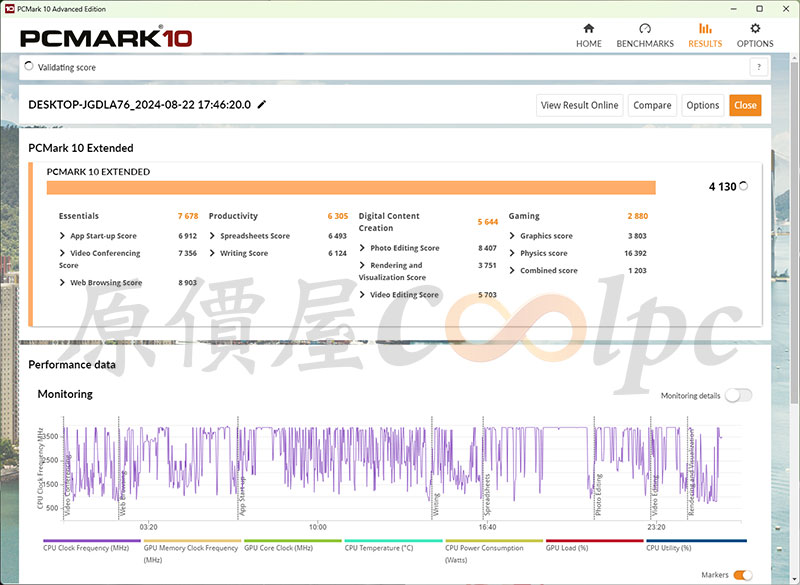Viewport: 800px width, 585px height.
Task: Open the Home tab
Action: point(588,36)
